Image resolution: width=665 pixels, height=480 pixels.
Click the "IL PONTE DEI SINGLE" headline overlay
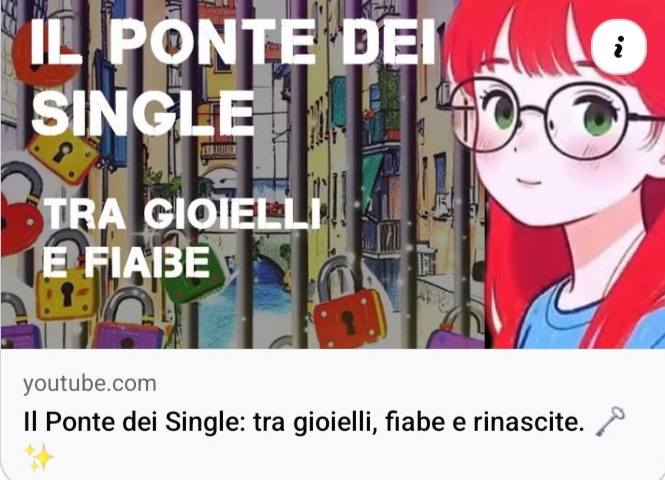pos(234,77)
